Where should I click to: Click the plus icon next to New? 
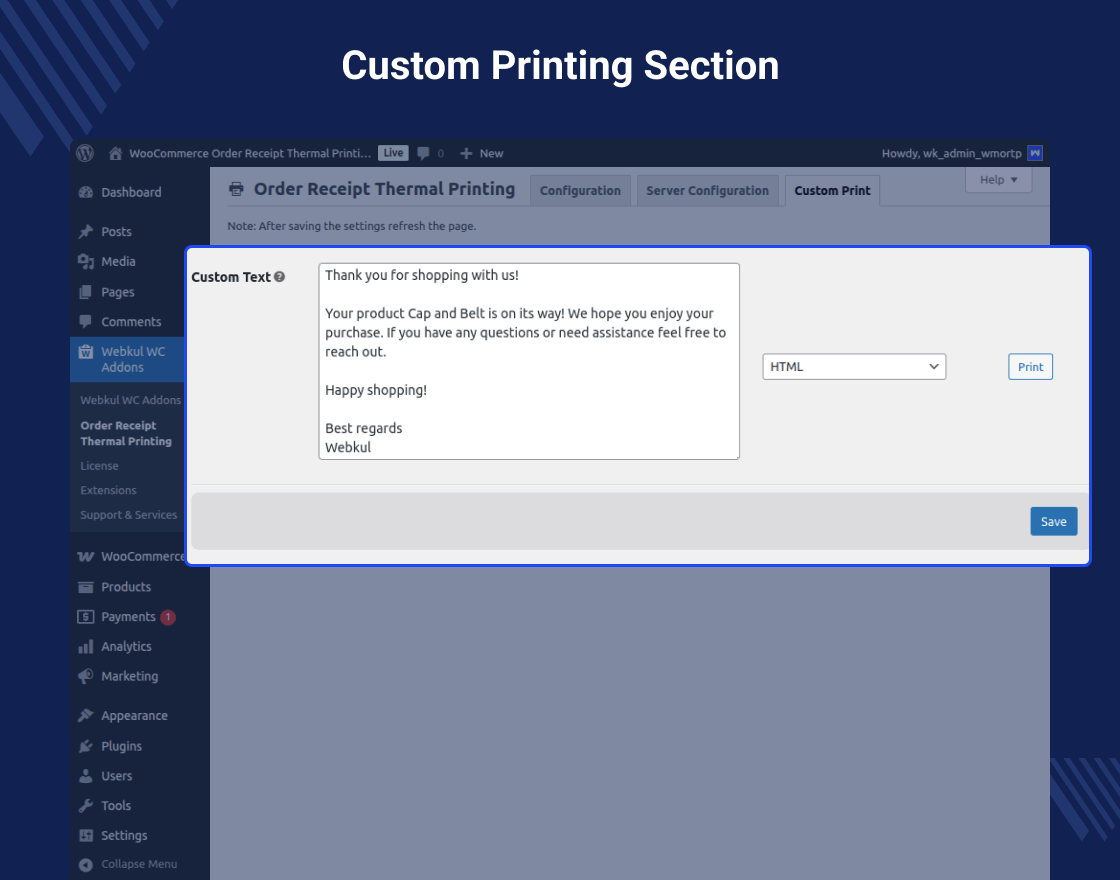click(x=466, y=153)
